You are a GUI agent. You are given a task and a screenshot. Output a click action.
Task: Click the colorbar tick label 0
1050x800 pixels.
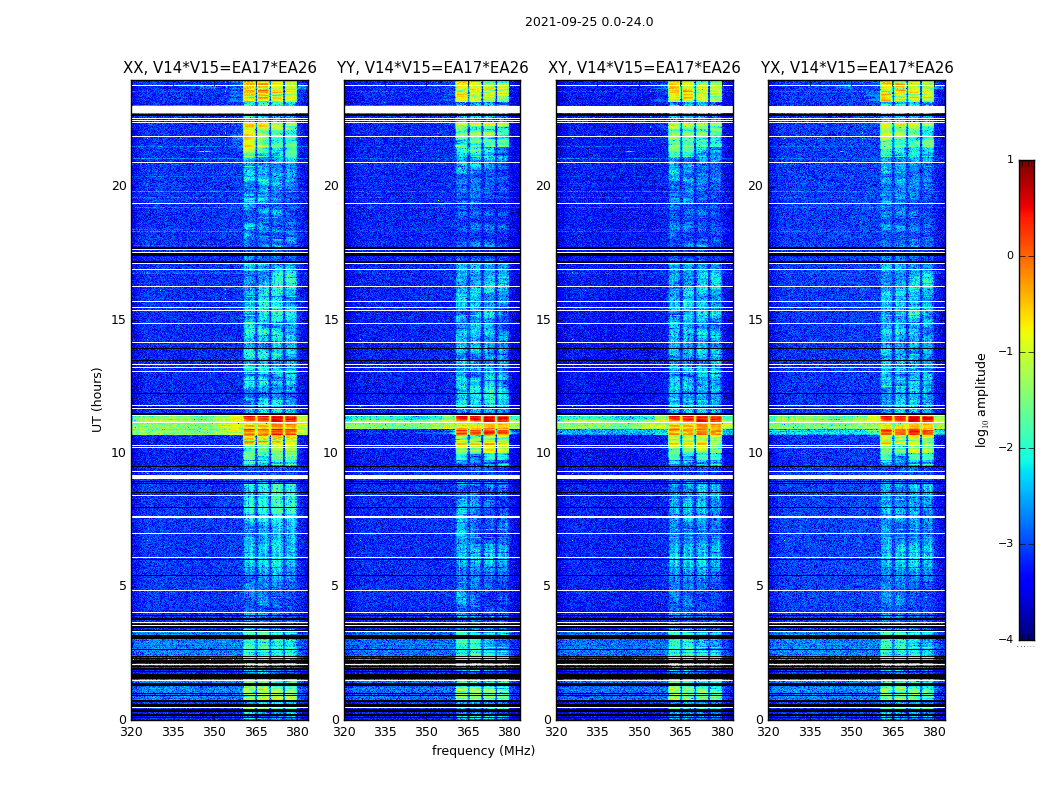[x=1010, y=256]
